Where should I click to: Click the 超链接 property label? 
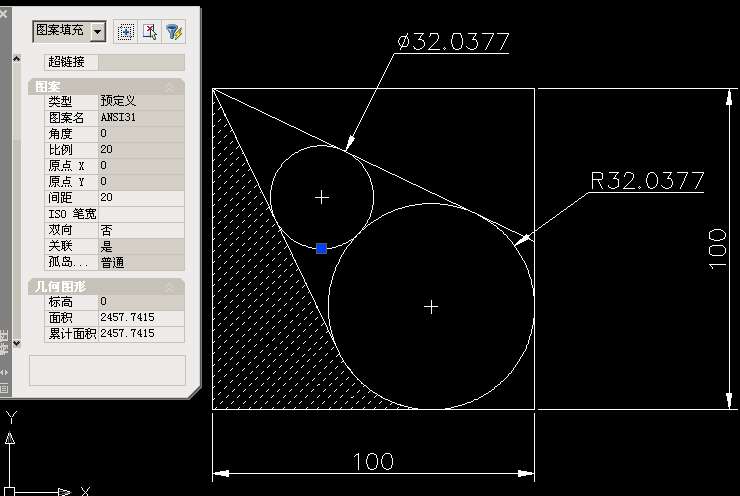point(66,62)
